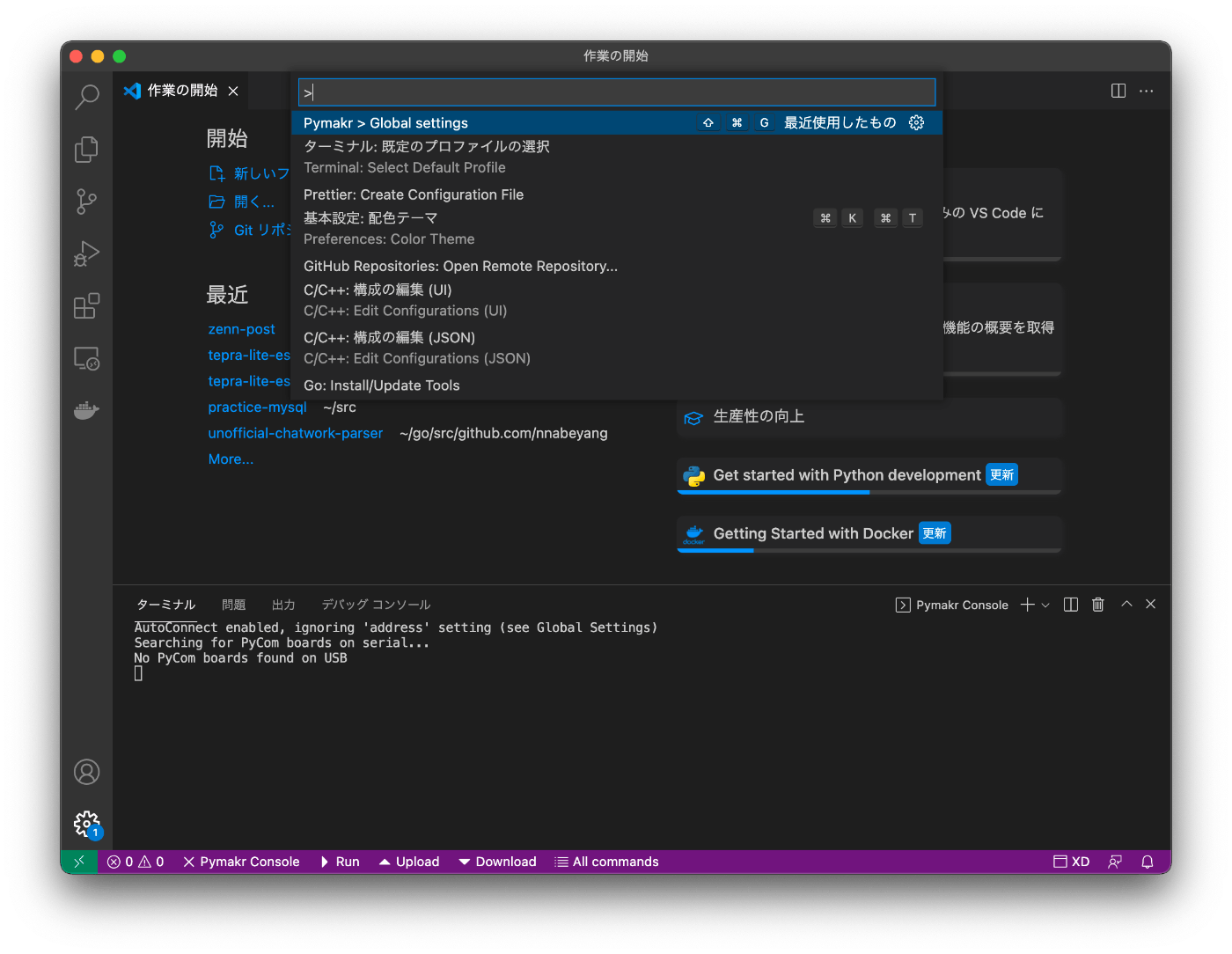Focus the command palette input field
1232x954 pixels.
coord(617,92)
